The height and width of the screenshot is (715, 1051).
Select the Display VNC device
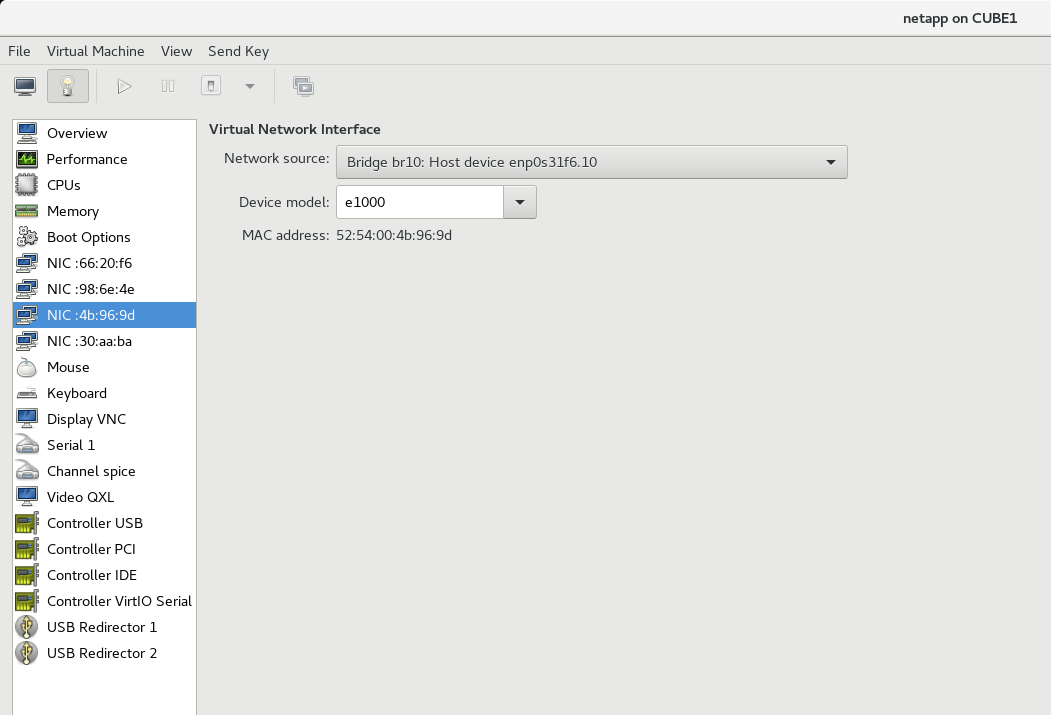click(84, 419)
